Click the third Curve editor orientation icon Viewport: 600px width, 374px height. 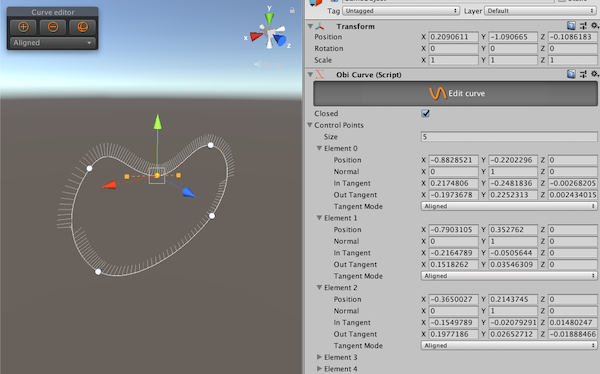82,27
